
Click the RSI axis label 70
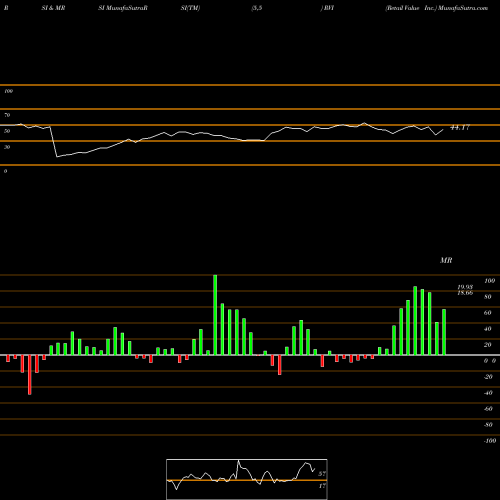coord(7,115)
